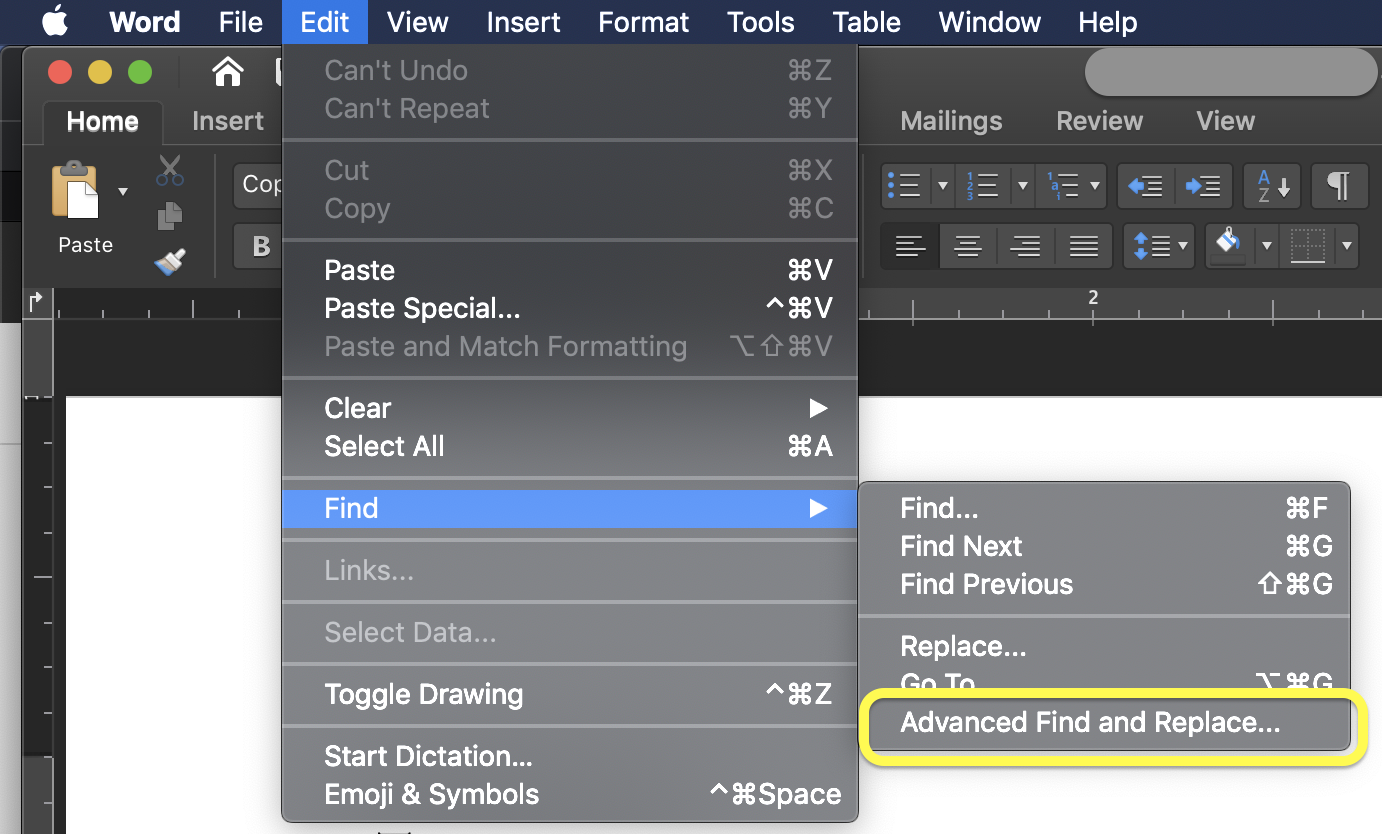The image size is (1382, 834).
Task: Click the Sort A-Z icon
Action: 1273,186
